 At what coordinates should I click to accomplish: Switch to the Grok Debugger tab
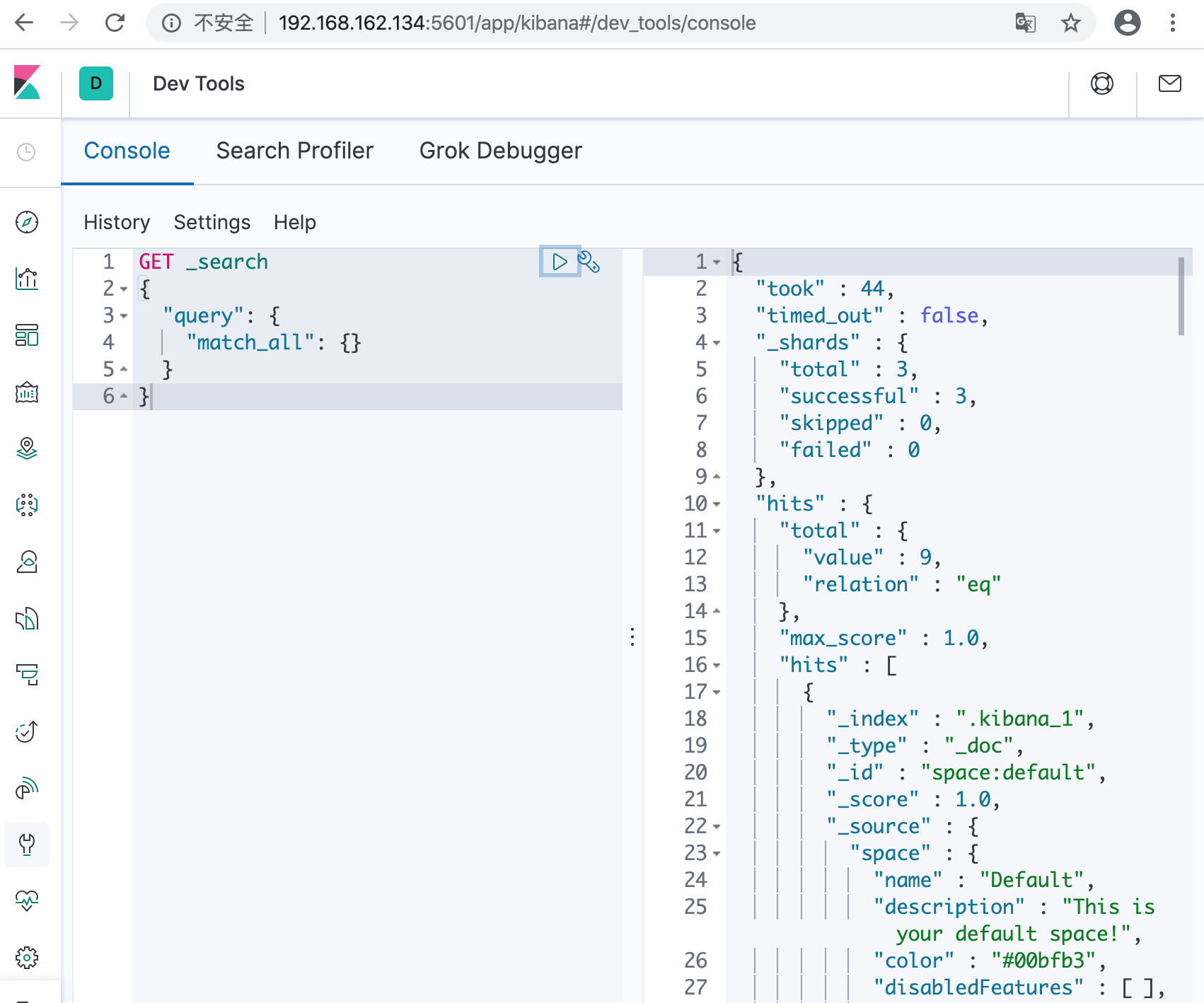pos(500,151)
